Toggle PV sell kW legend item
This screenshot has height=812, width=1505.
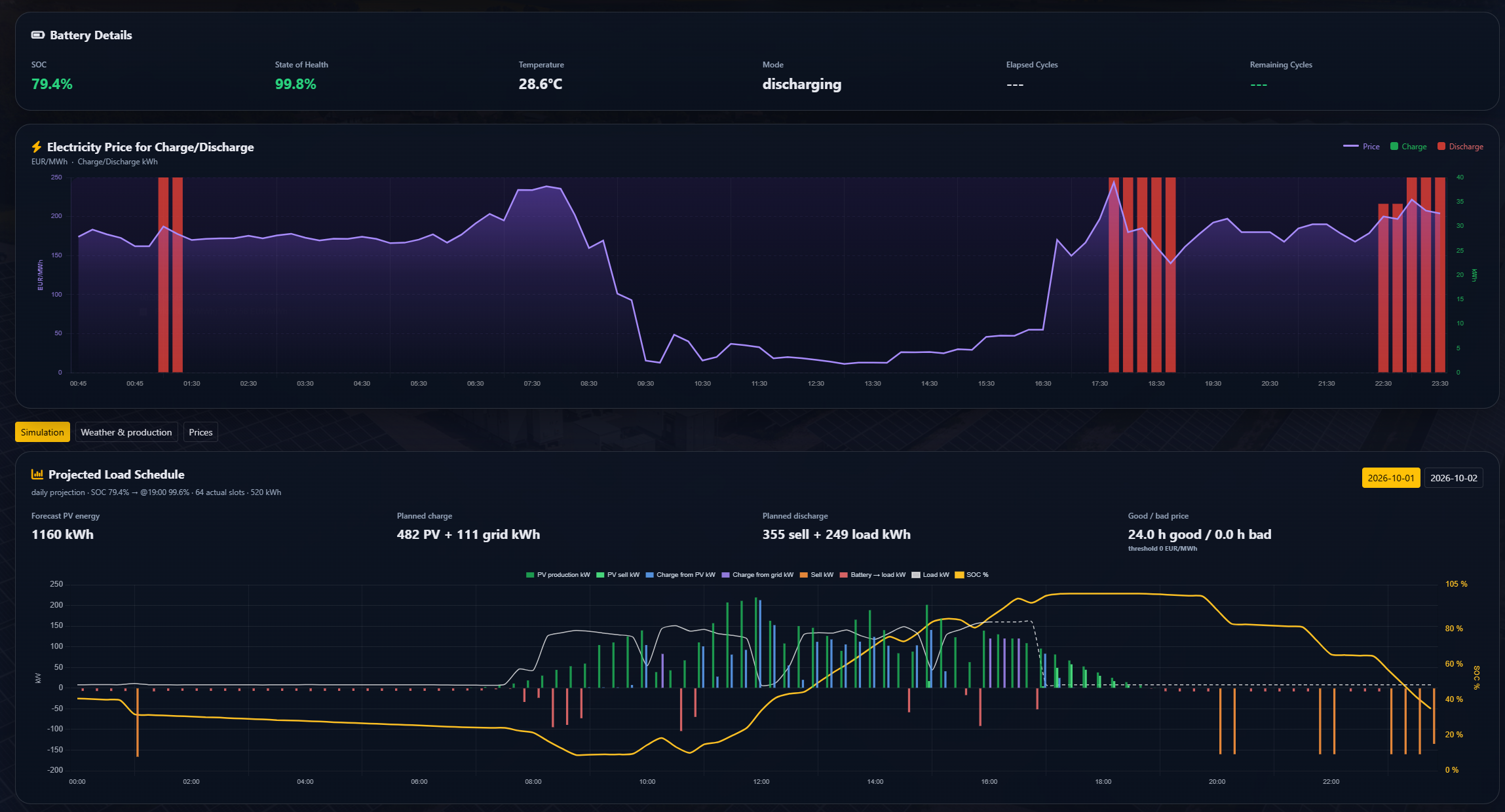point(618,575)
